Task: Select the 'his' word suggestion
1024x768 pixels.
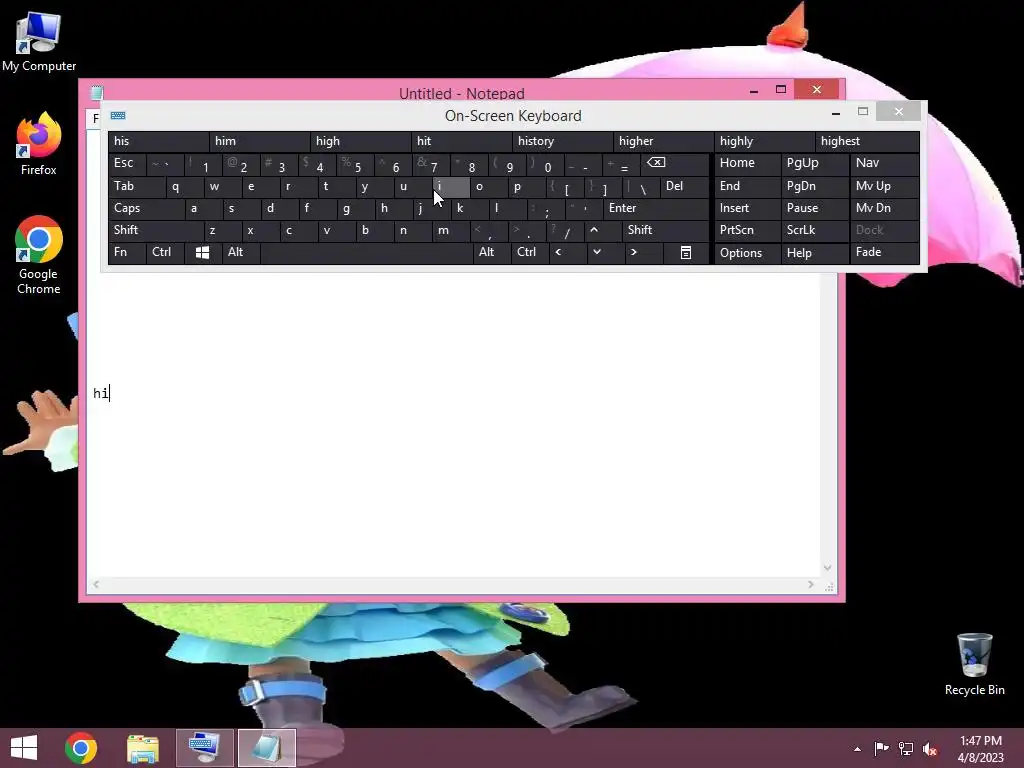Action: click(158, 141)
